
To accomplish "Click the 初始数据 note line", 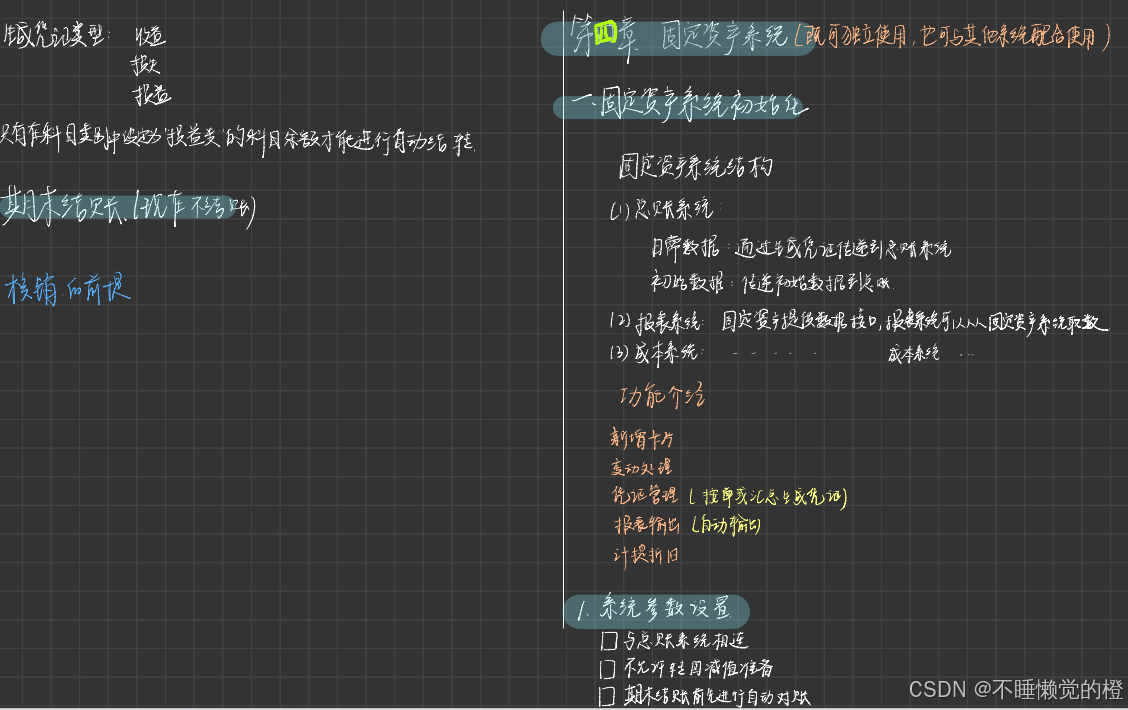I will click(x=771, y=282).
